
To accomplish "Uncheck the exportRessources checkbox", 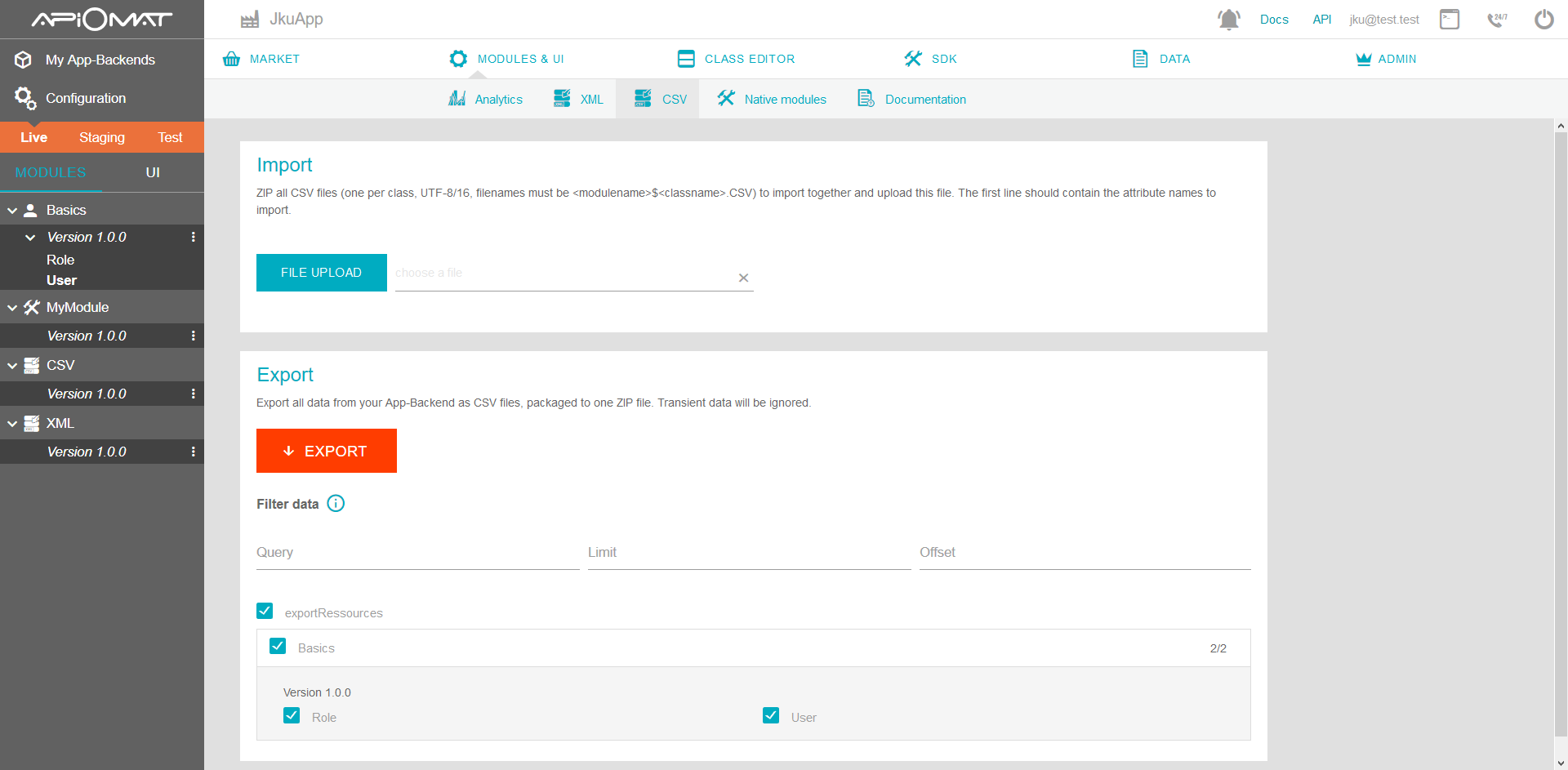I will 265,611.
